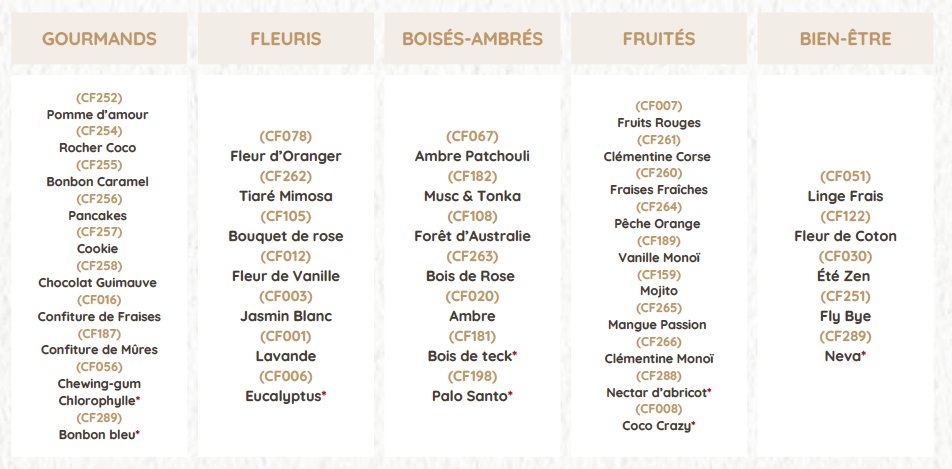This screenshot has height=469, width=952.
Task: Select Linge Frais scent
Action: [845, 196]
